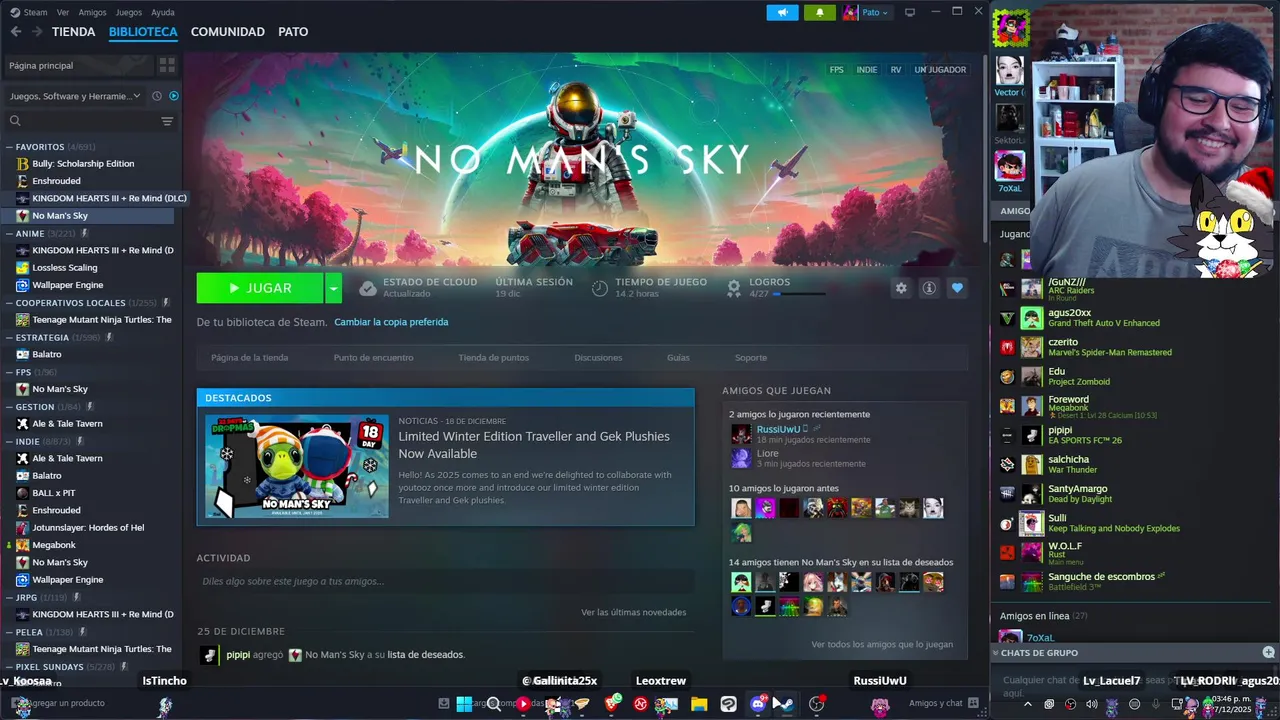Sort library by recent activity clock icon
Screen dimensions: 1280x720
[156, 96]
